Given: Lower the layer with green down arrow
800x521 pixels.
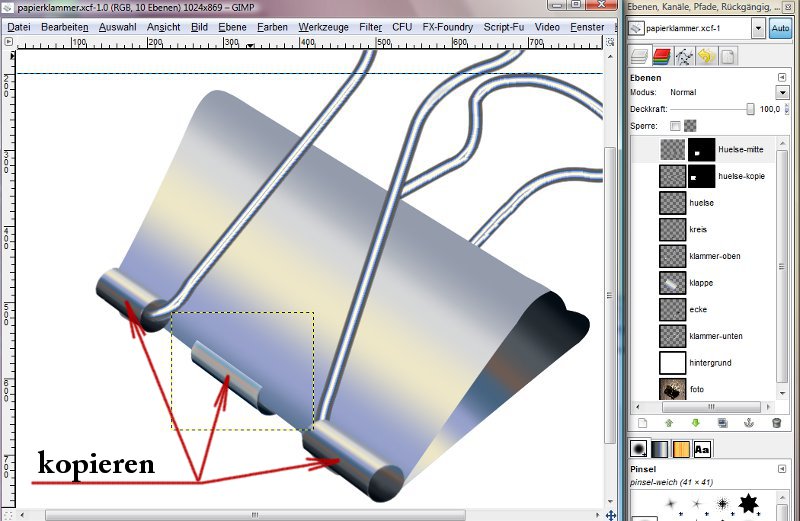Looking at the screenshot, I should point(696,423).
